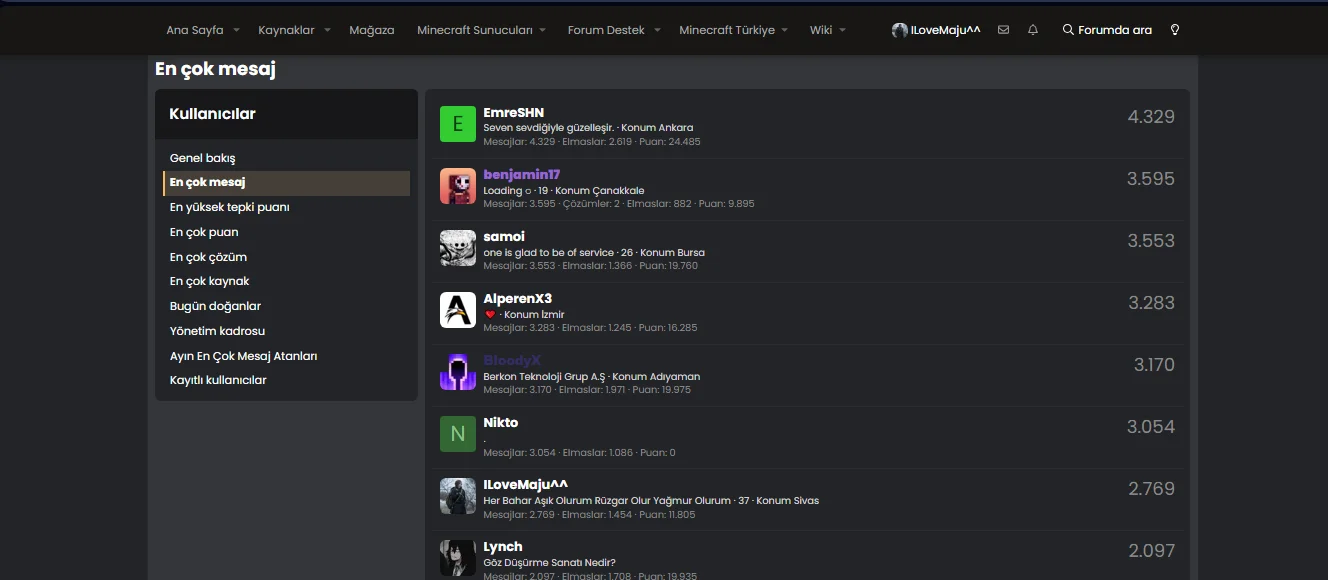Open Minecraft Türkiye menu item
Viewport: 1328px width, 580px height.
727,30
